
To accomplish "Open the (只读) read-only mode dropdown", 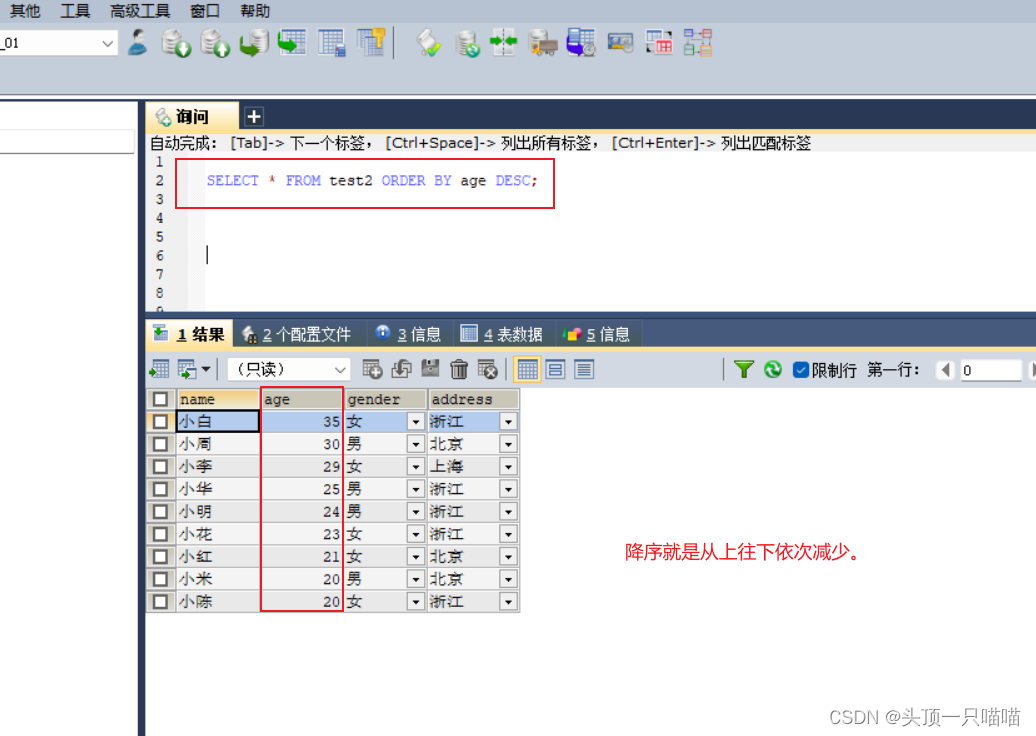I will (287, 369).
